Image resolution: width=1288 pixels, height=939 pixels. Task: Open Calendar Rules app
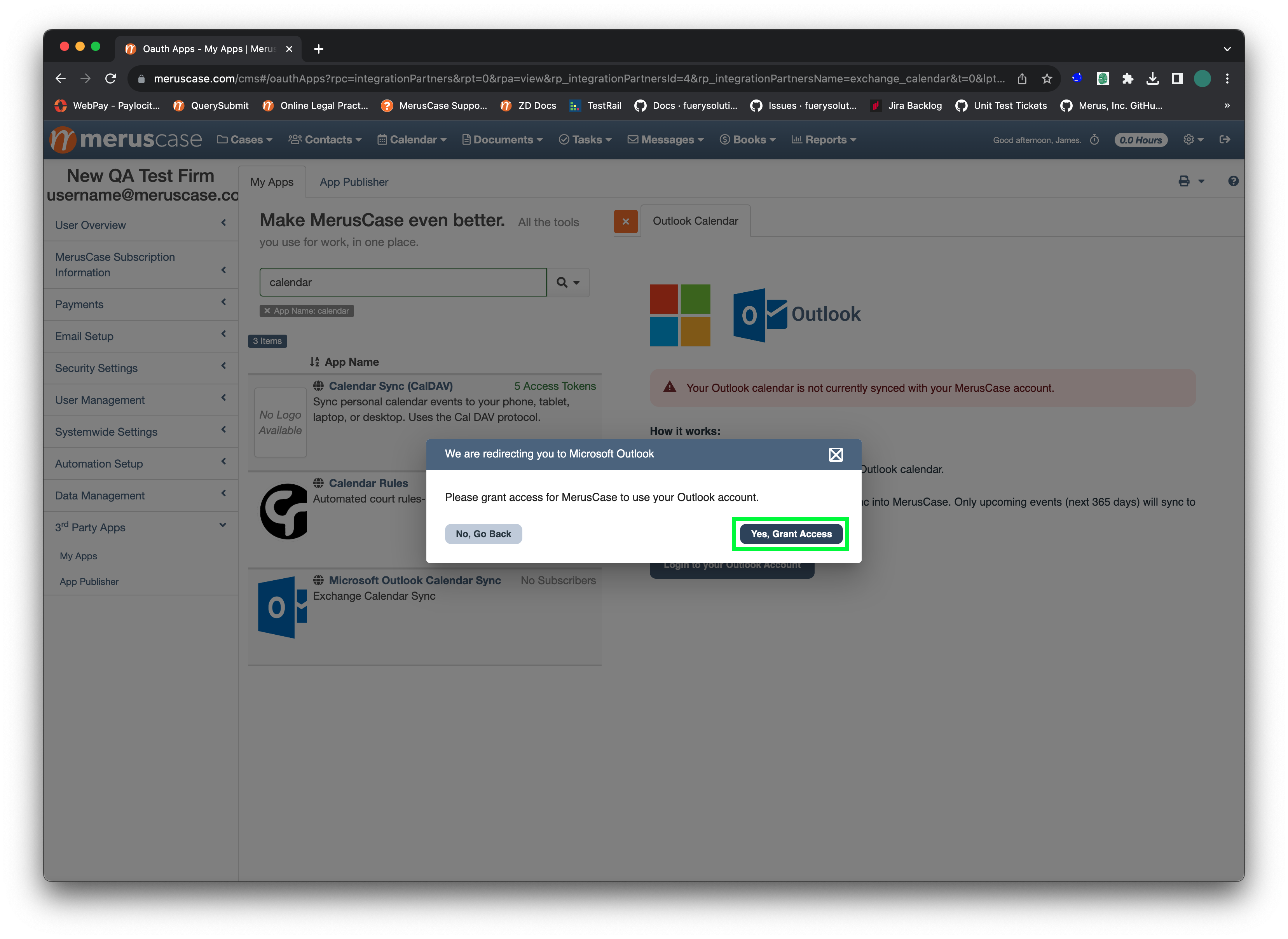click(x=368, y=483)
